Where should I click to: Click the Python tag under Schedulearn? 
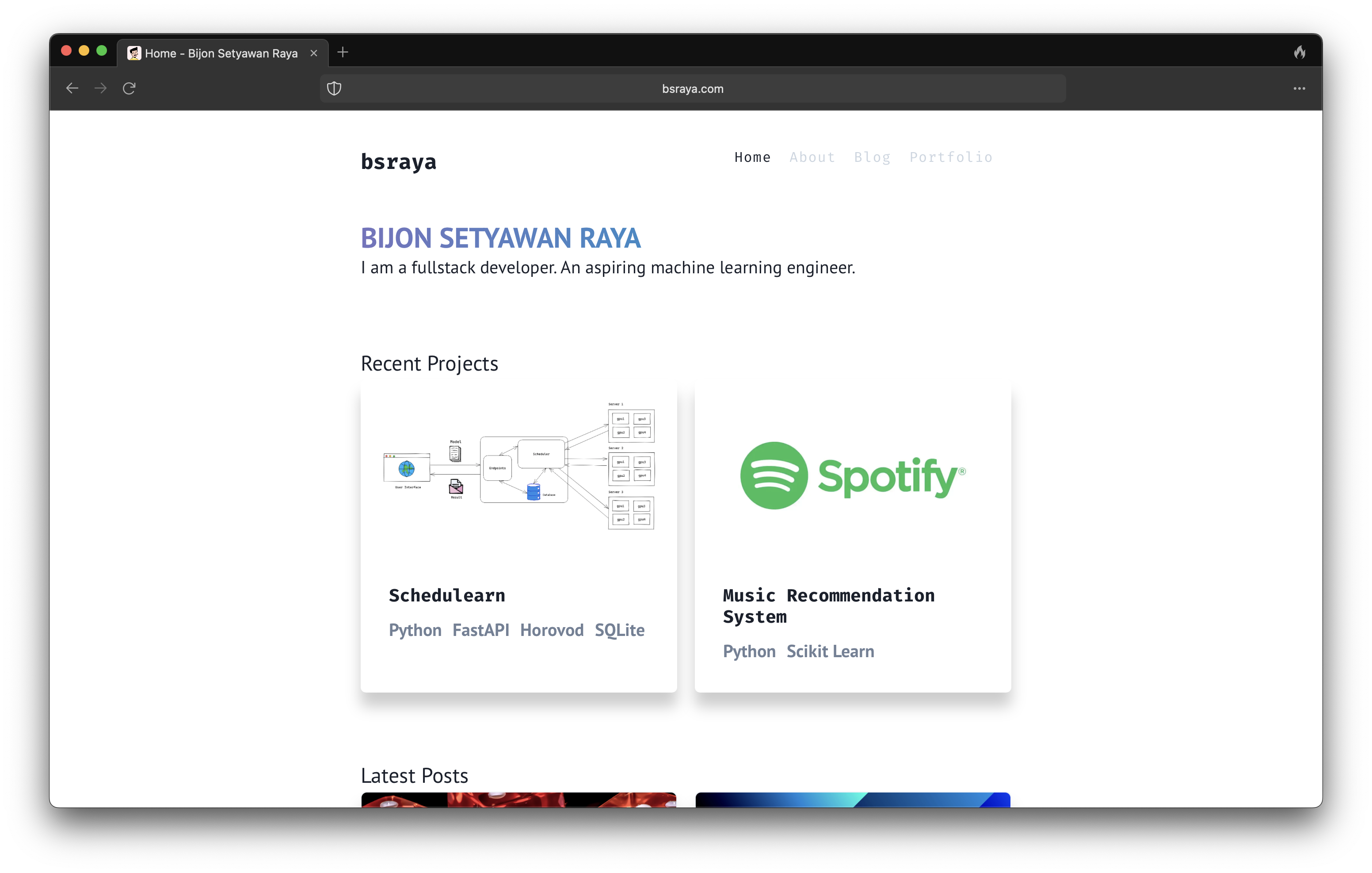pos(415,630)
